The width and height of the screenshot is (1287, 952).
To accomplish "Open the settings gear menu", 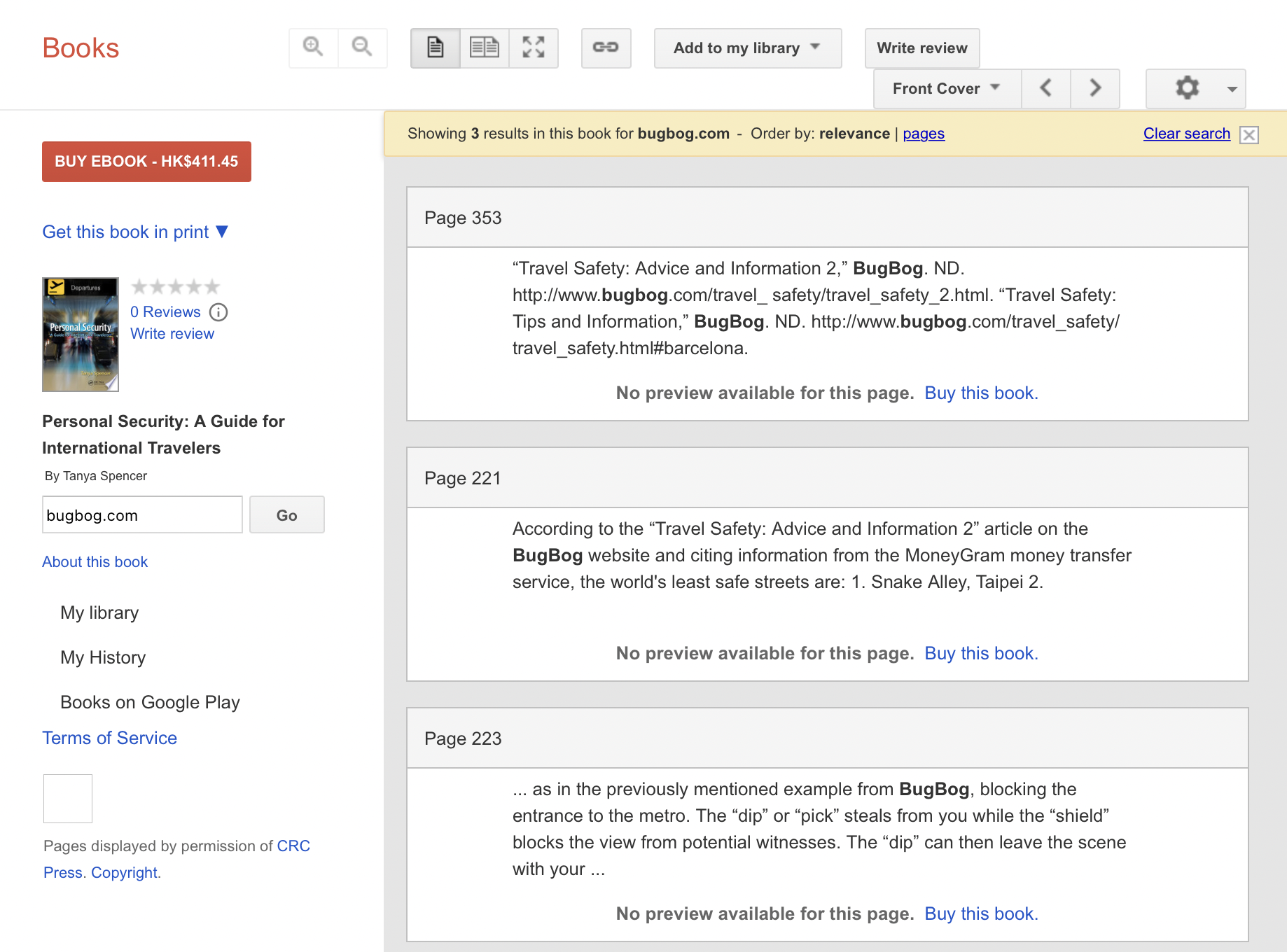I will (x=1196, y=88).
